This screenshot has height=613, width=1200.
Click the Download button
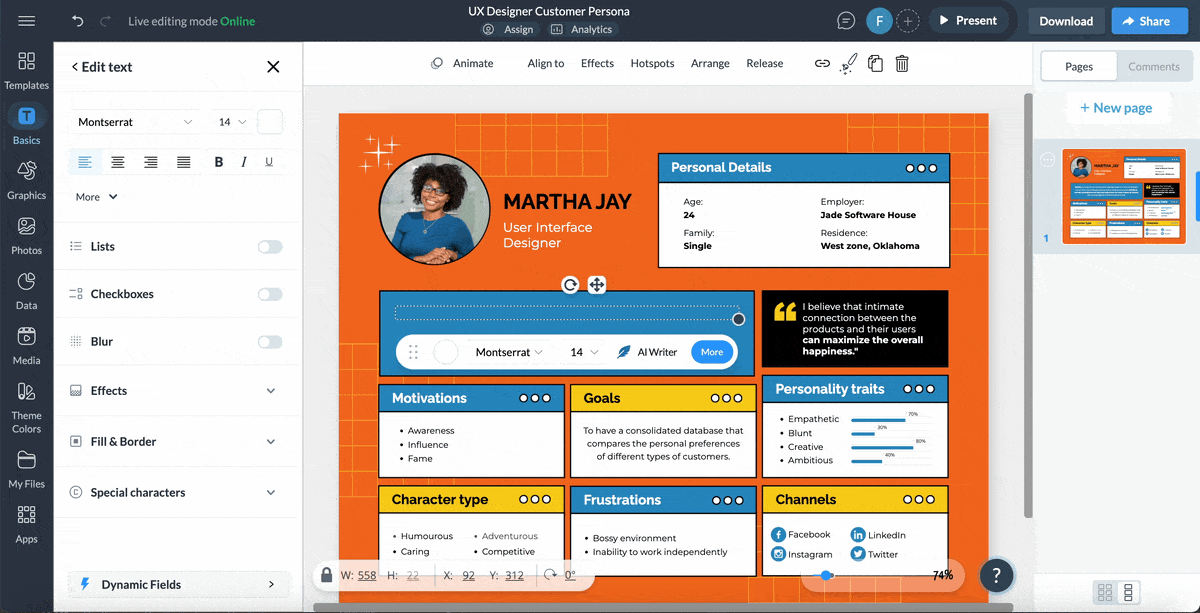(x=1066, y=21)
